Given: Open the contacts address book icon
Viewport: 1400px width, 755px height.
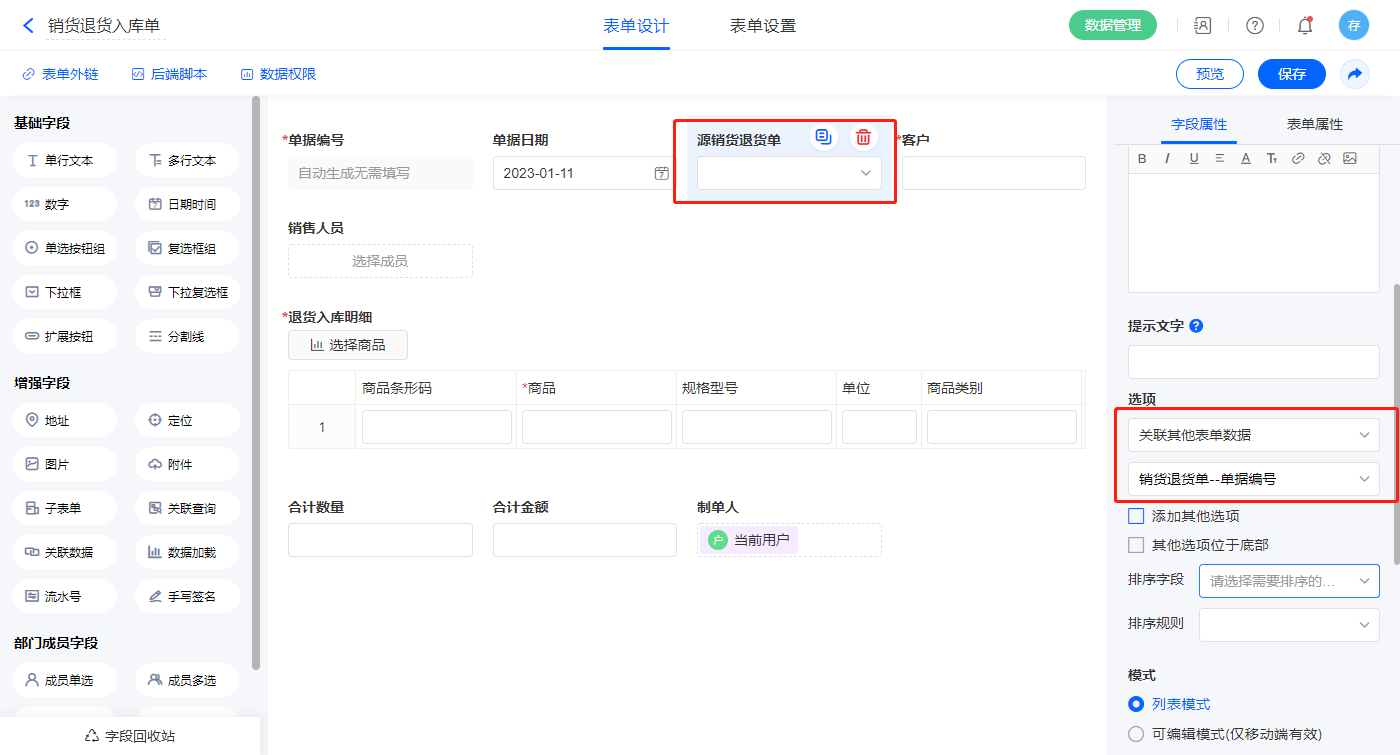Looking at the screenshot, I should click(x=1203, y=26).
